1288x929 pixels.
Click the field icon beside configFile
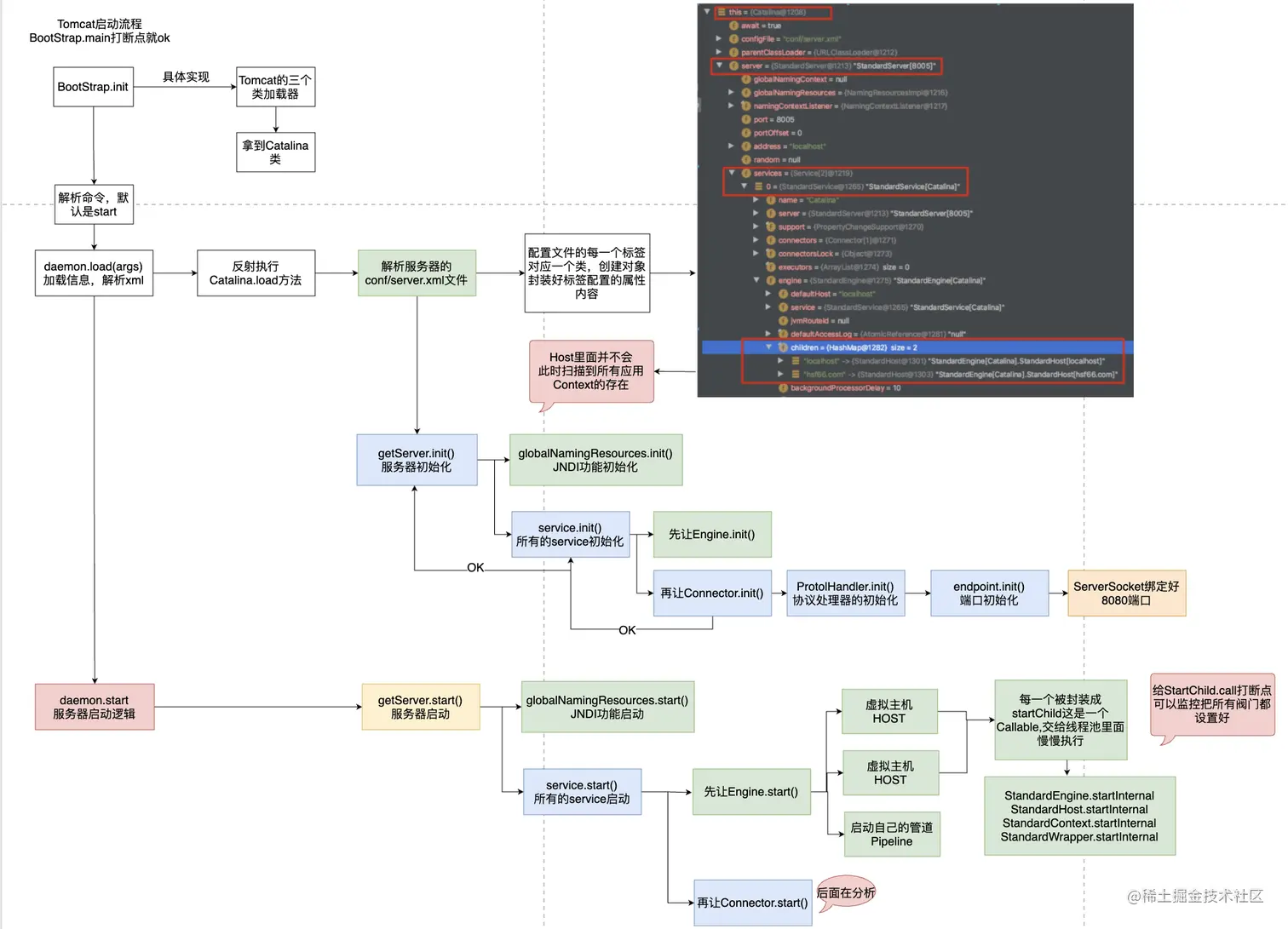[x=733, y=38]
